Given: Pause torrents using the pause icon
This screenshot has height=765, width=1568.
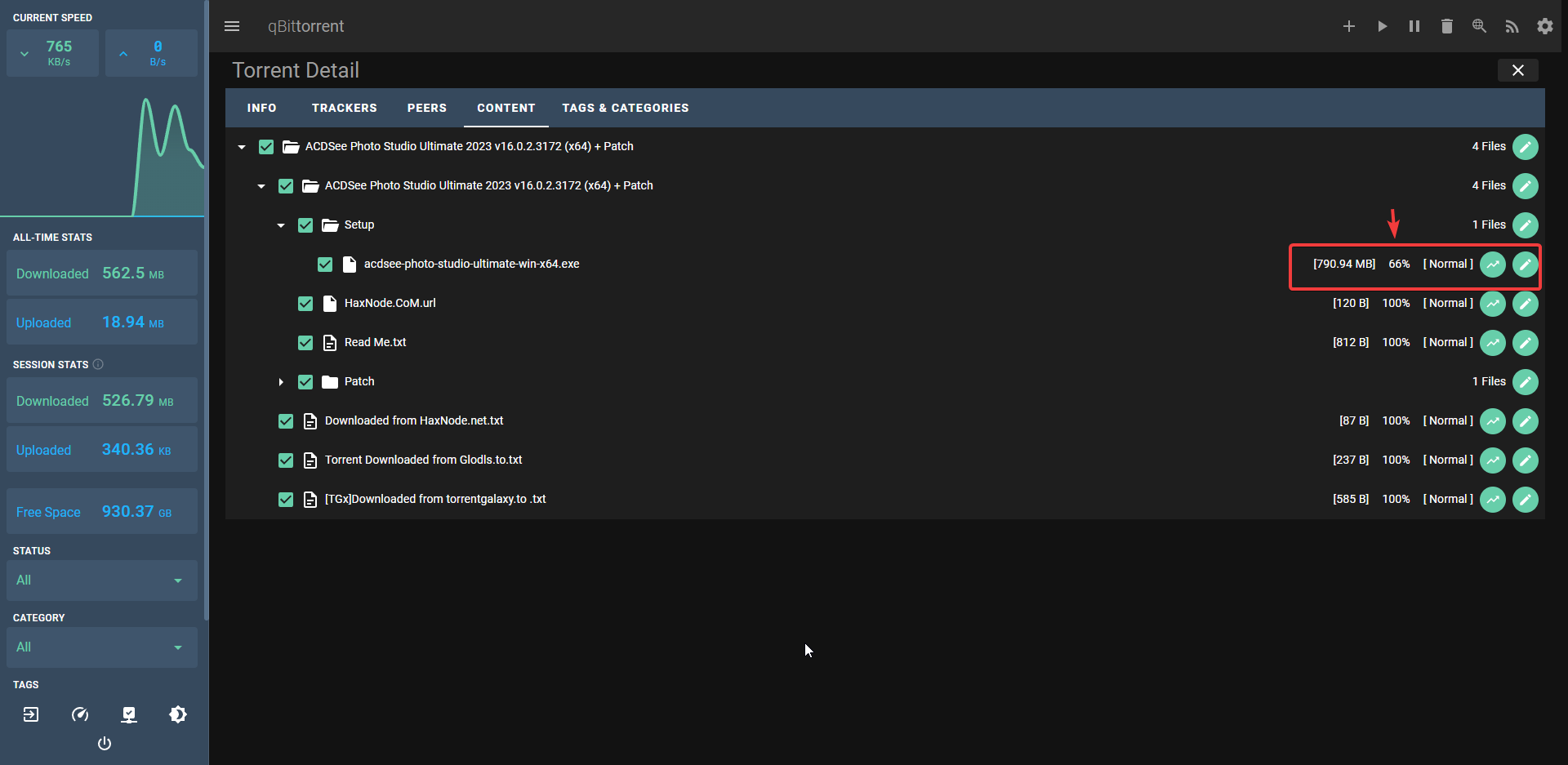Looking at the screenshot, I should [x=1414, y=25].
